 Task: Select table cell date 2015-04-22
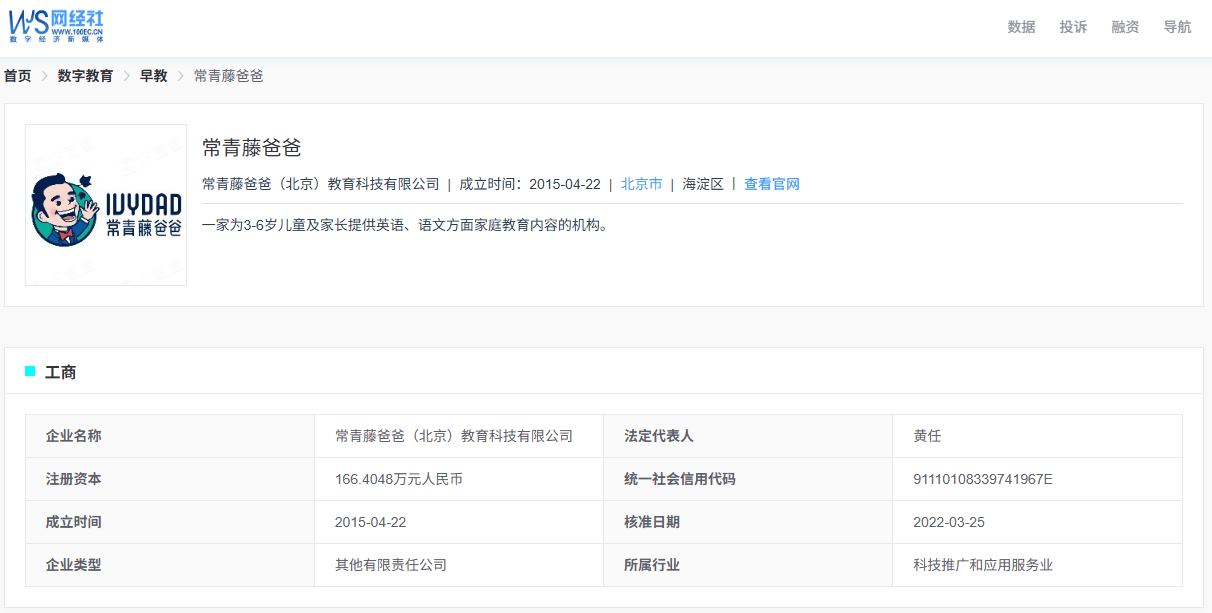459,522
